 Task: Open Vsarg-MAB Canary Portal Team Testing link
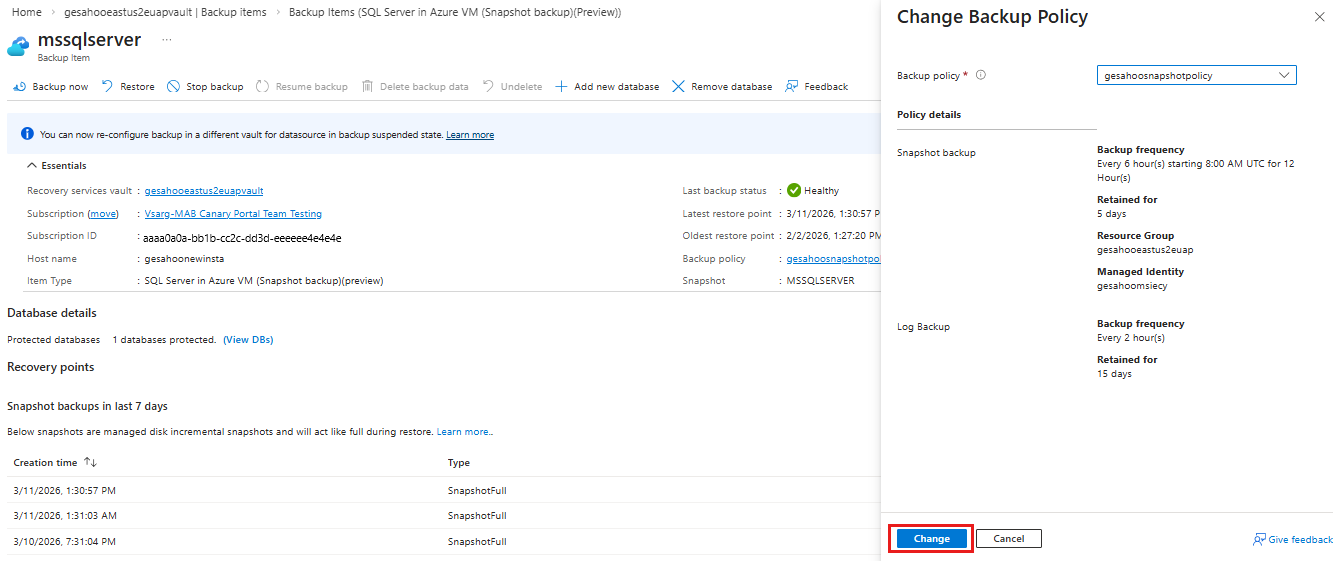click(233, 214)
